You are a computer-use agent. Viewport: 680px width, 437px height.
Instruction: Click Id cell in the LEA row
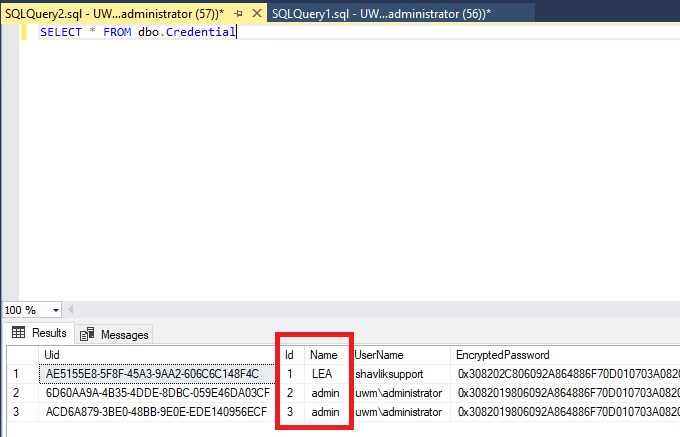pyautogui.click(x=290, y=374)
